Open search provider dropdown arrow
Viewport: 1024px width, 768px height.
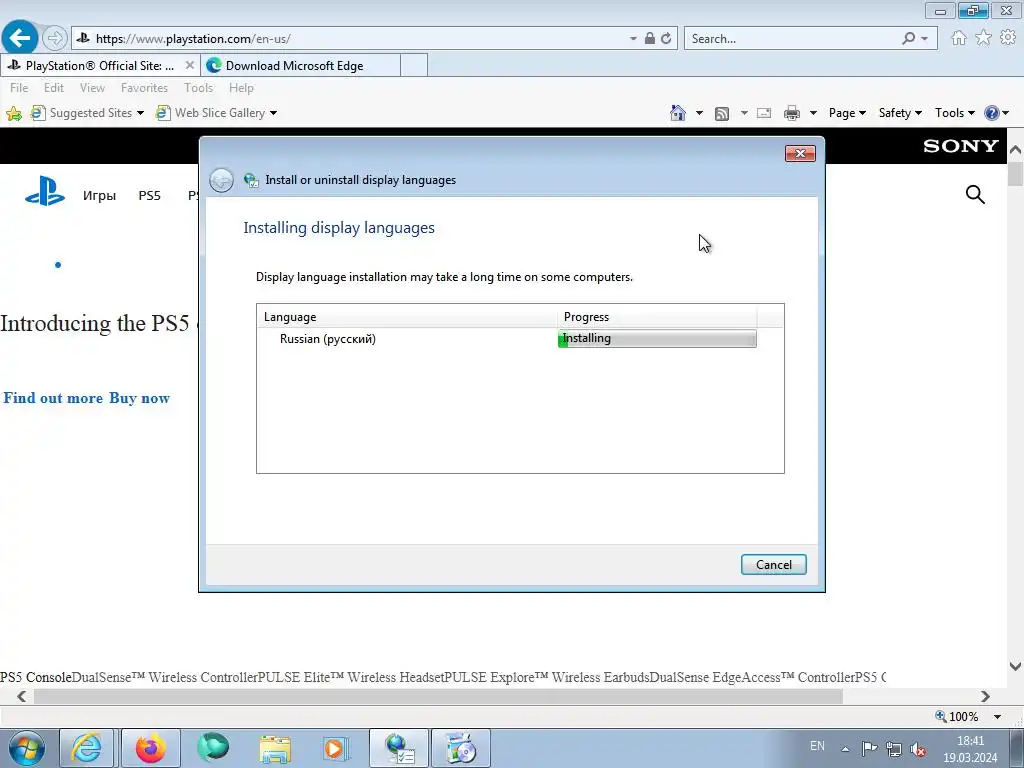[924, 39]
